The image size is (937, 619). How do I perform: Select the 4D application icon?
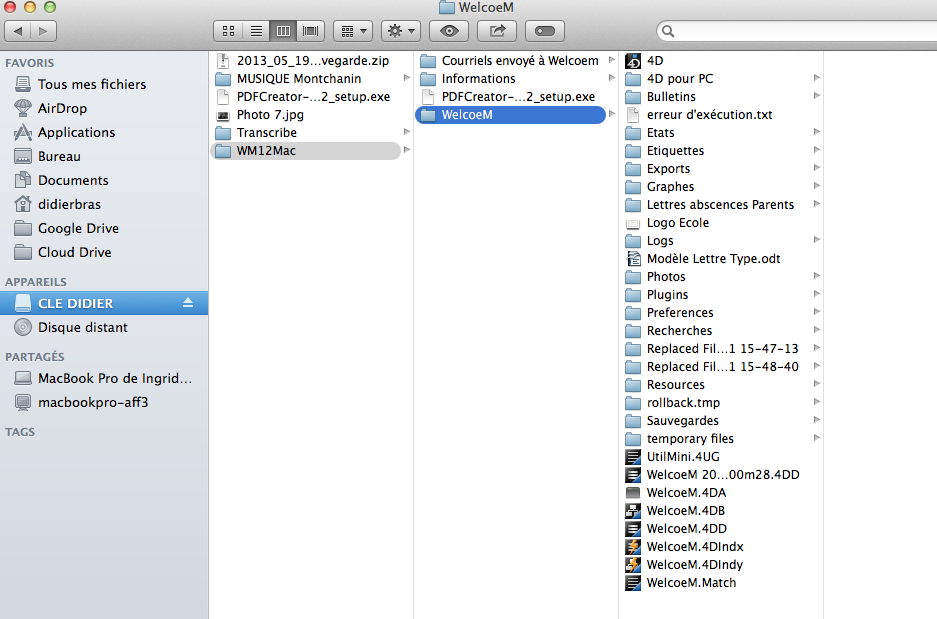coord(633,60)
